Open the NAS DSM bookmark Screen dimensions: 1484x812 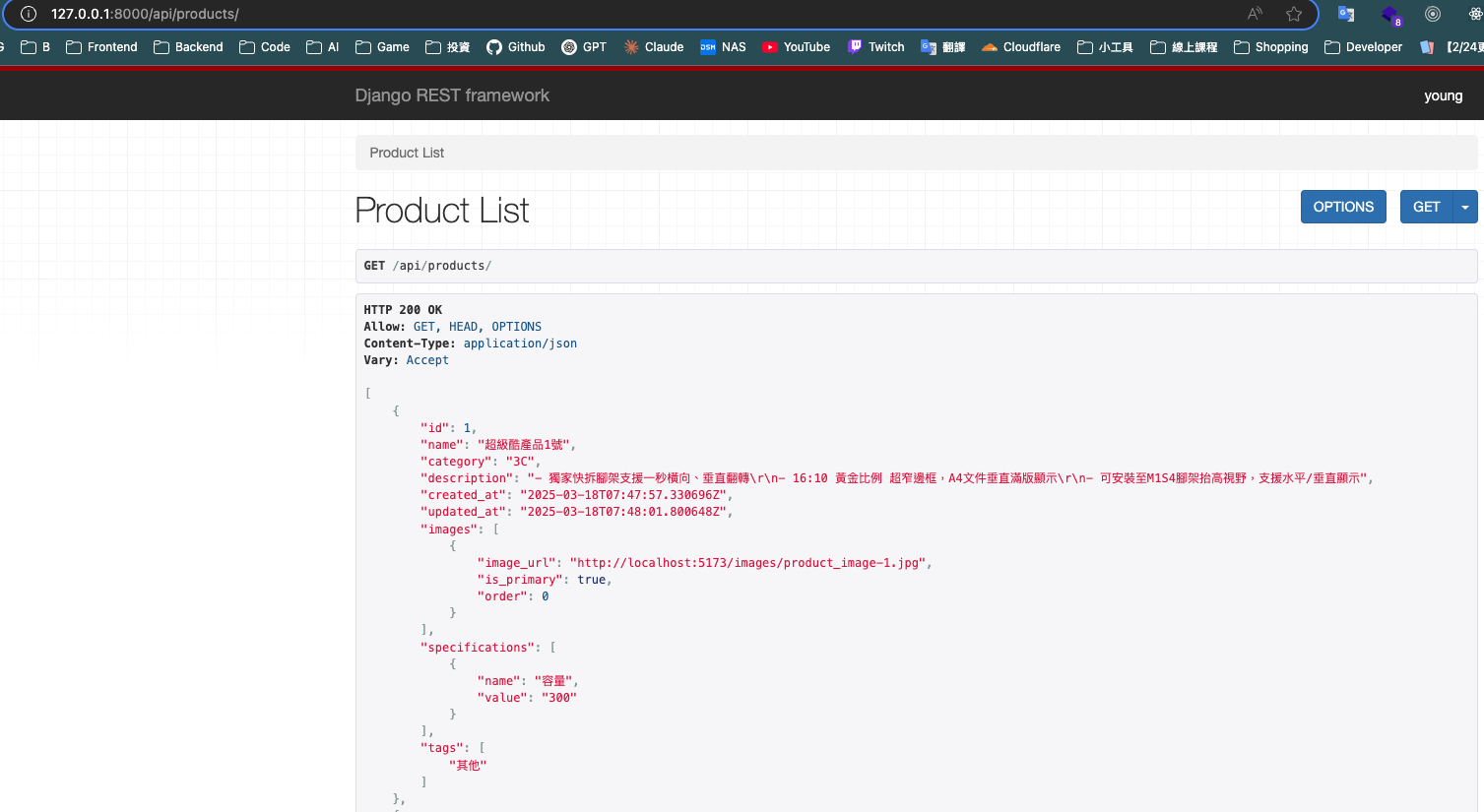[708, 46]
